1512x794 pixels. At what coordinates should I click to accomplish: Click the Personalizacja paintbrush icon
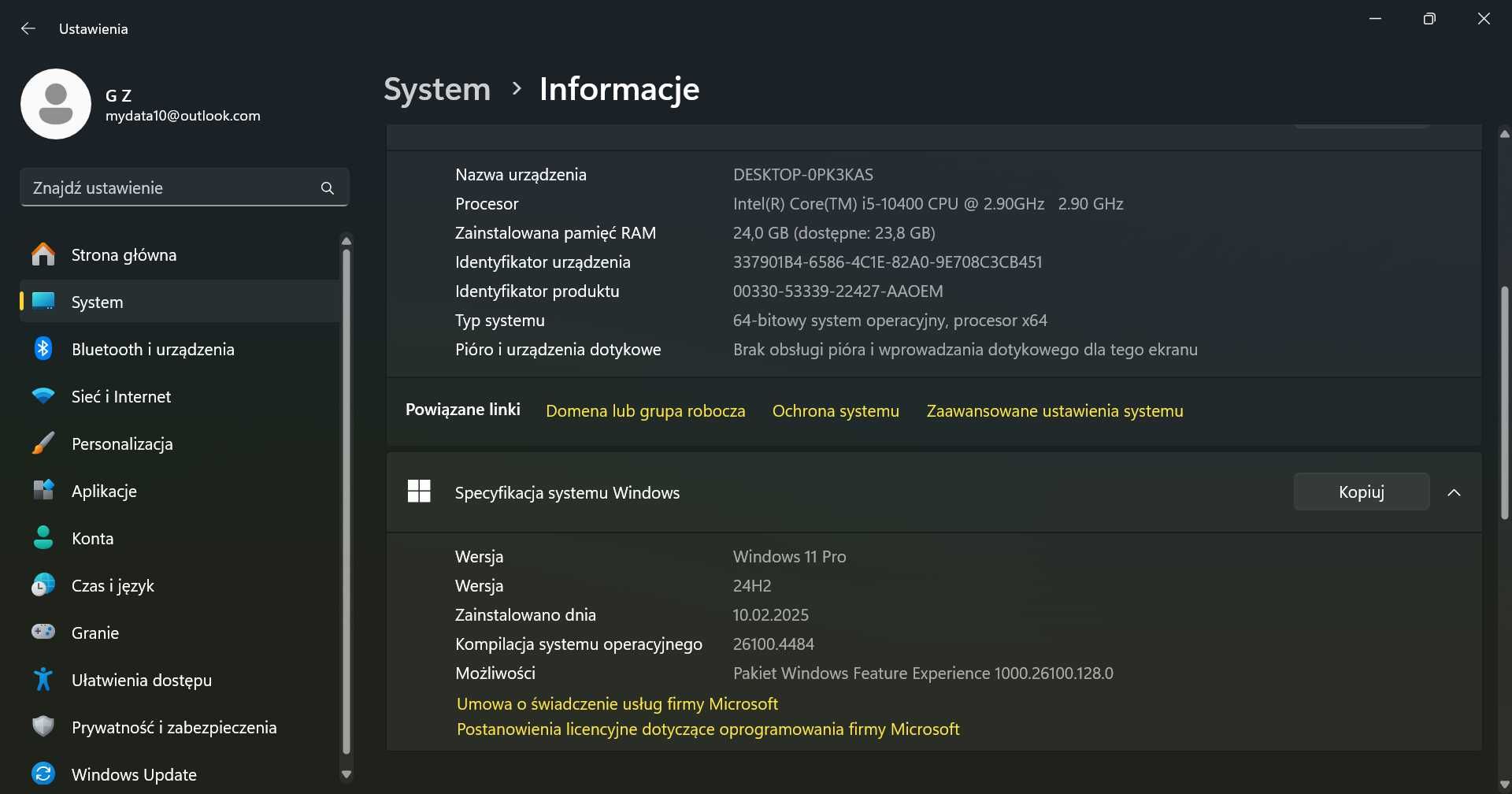pos(43,443)
